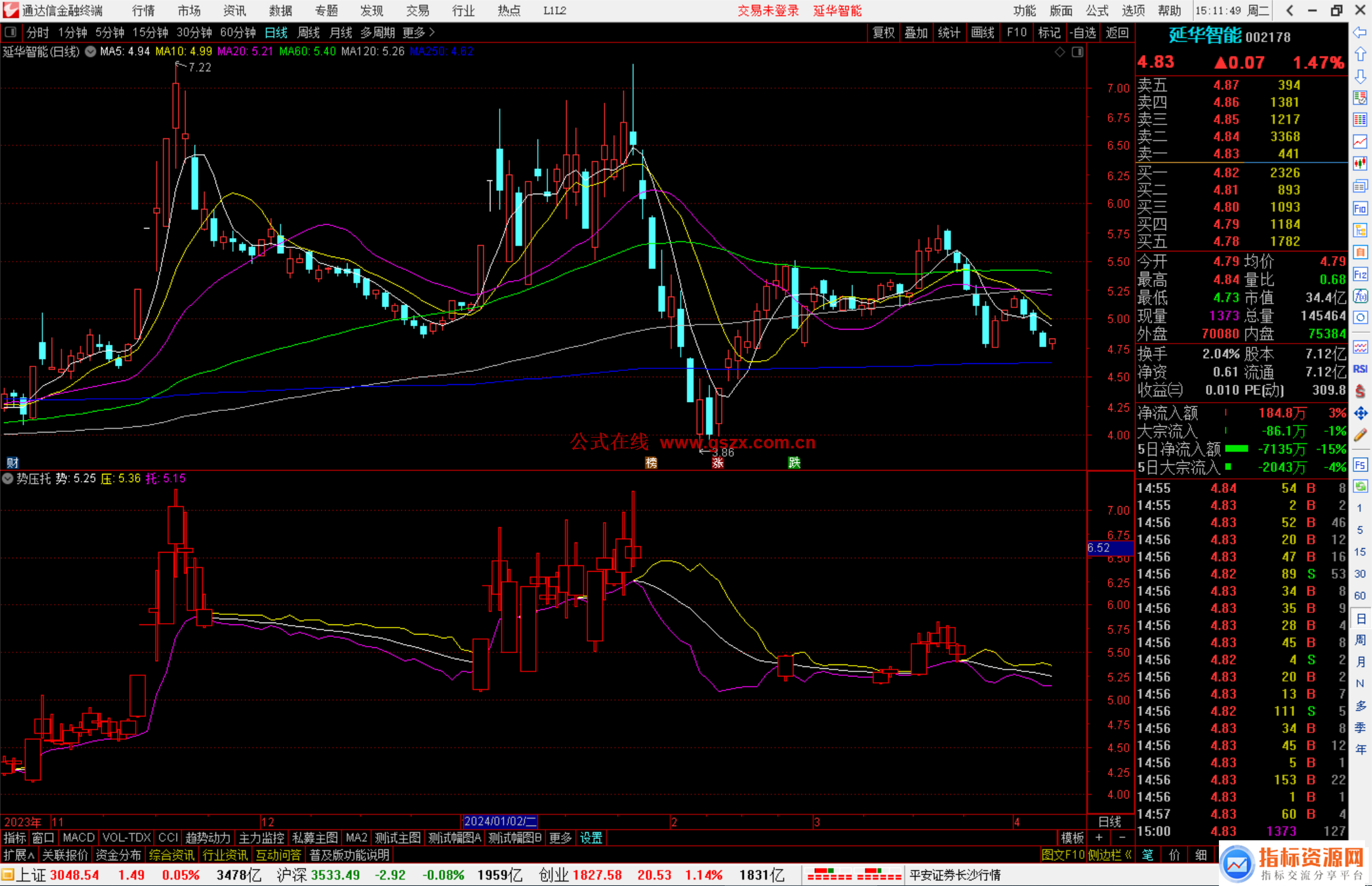Screen dimensions: 1372x886
Task: Open the 叠加 overlay menu
Action: pyautogui.click(x=916, y=32)
